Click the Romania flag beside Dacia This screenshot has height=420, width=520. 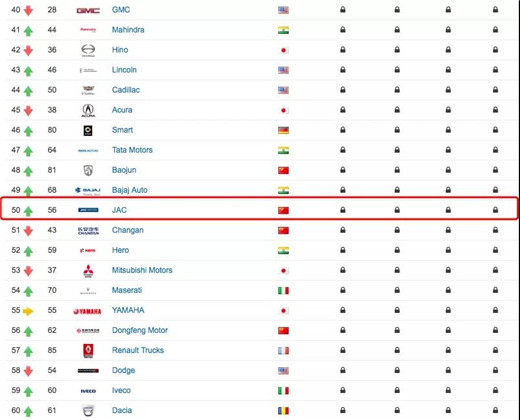point(283,411)
